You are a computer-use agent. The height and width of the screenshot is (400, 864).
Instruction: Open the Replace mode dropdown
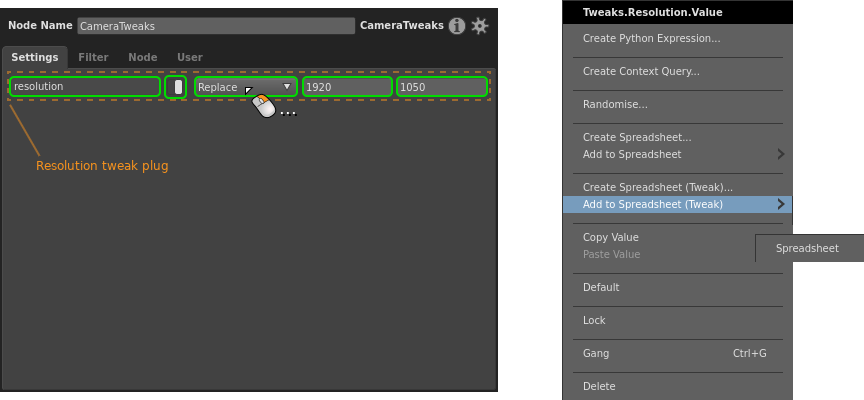pos(245,87)
